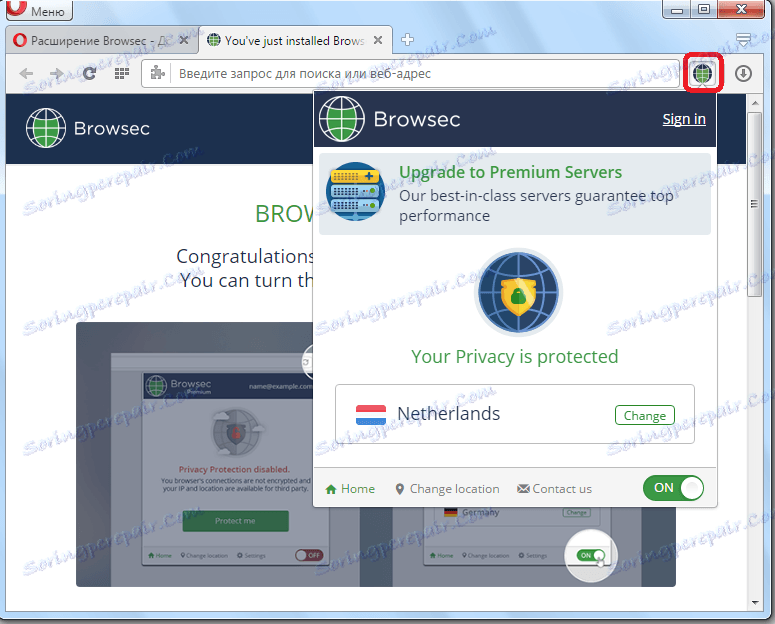Click the Netherlands flag icon
Image resolution: width=775 pixels, height=624 pixels.
pyautogui.click(x=371, y=414)
